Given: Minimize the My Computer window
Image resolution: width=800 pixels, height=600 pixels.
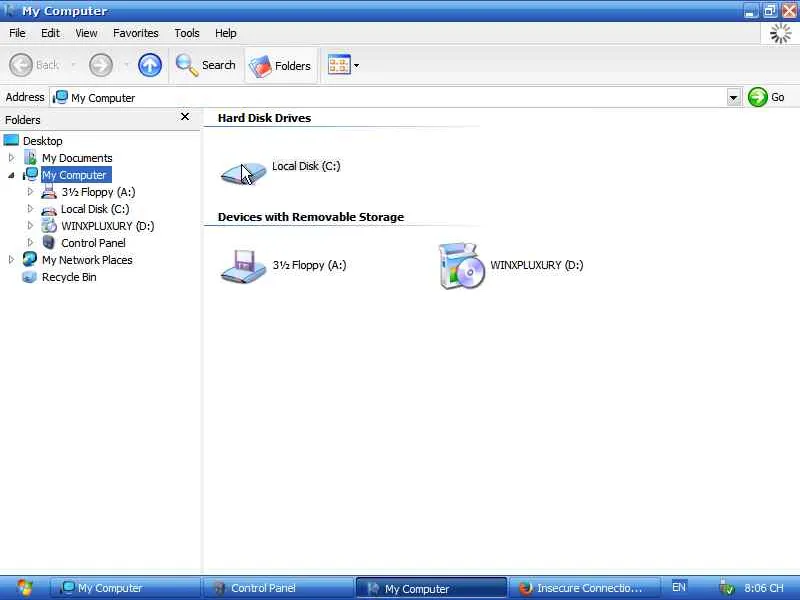Looking at the screenshot, I should click(750, 11).
